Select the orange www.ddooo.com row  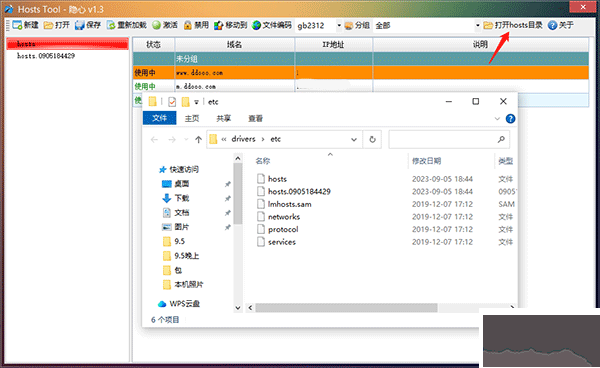[360, 73]
